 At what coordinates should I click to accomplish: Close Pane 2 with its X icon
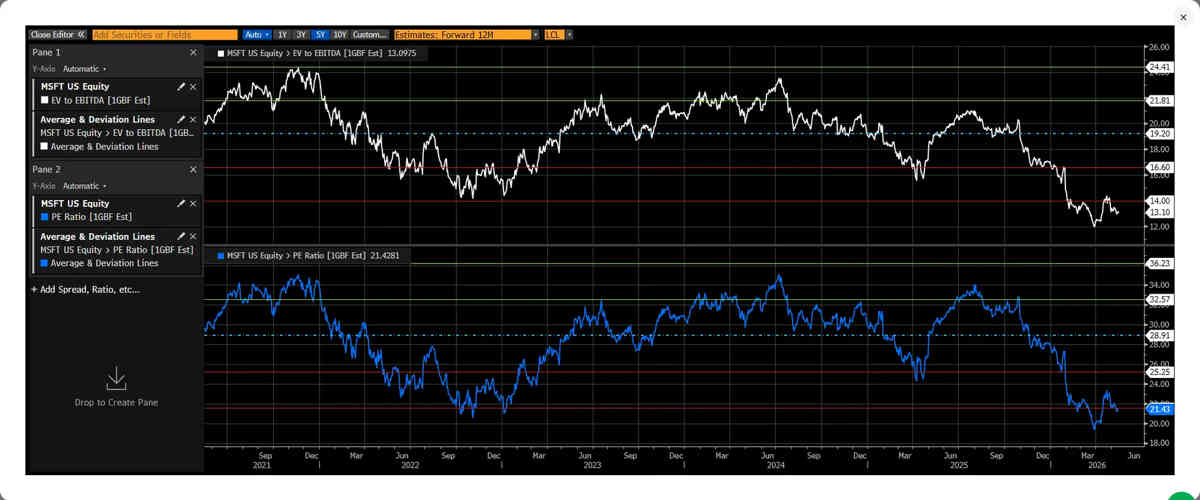(193, 170)
